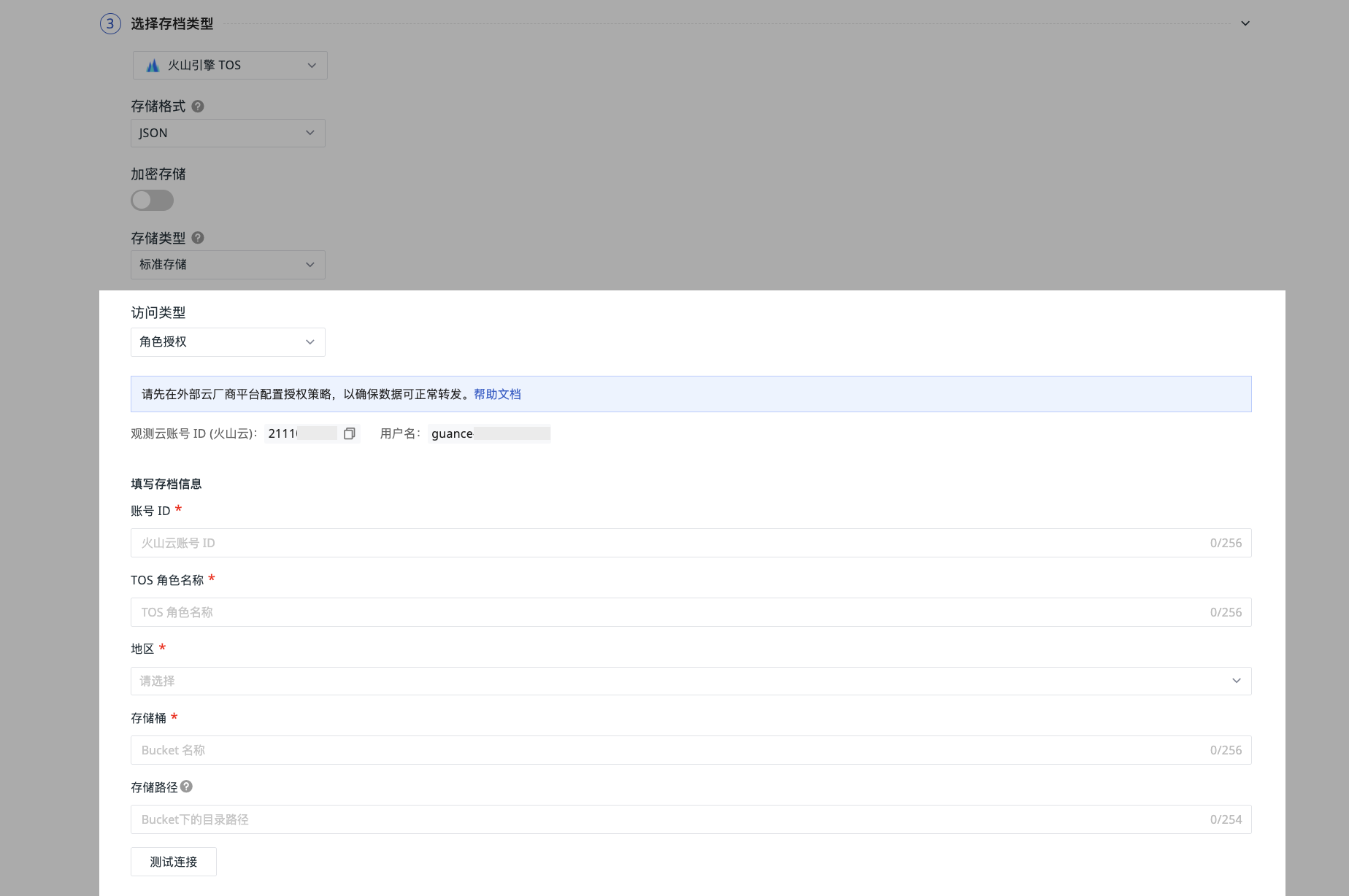Collapse the 选择存档类型 section chevron

[x=1245, y=24]
